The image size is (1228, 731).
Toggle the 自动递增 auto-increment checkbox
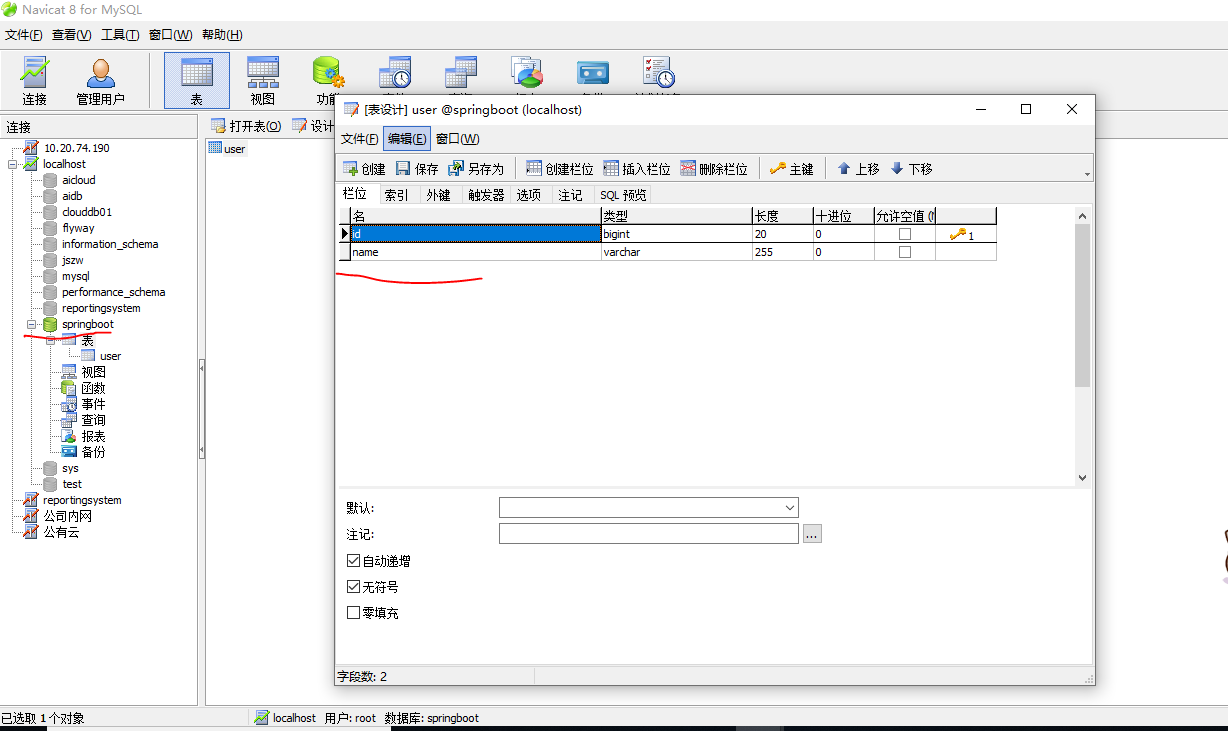click(353, 561)
